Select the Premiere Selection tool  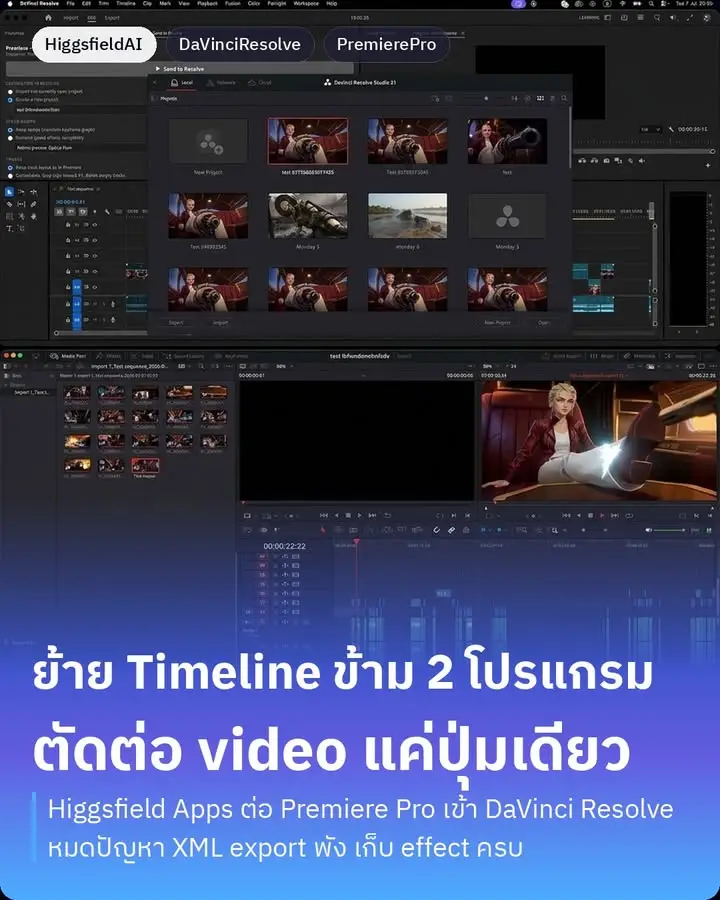pyautogui.click(x=9, y=192)
